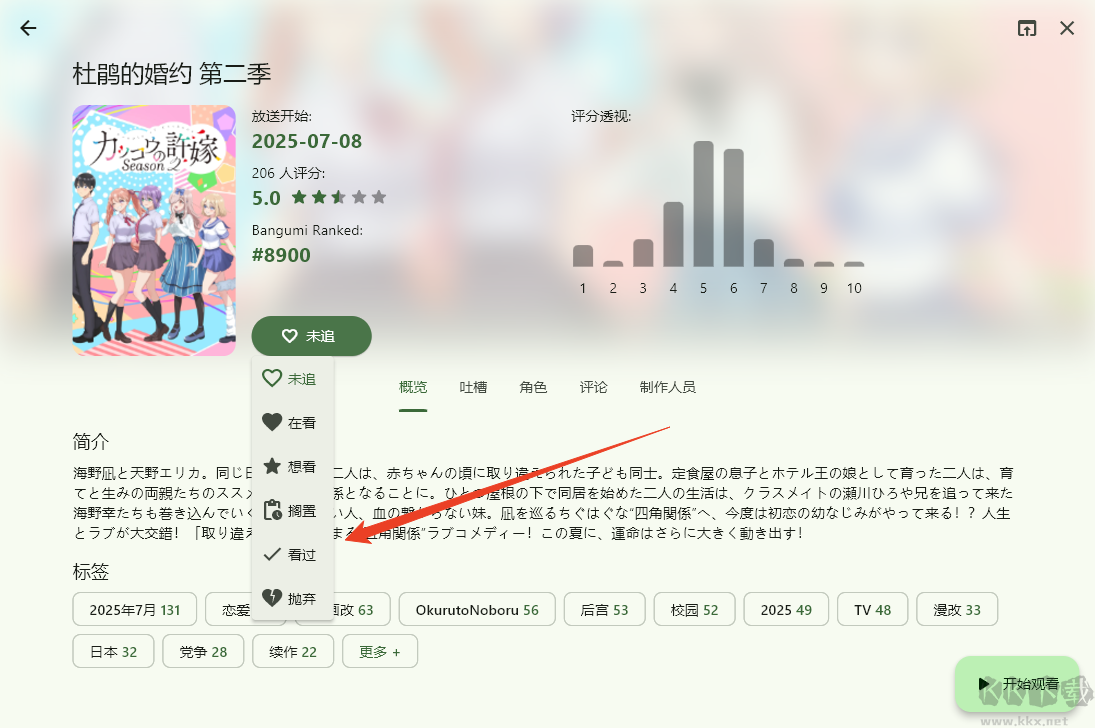Image resolution: width=1095 pixels, height=728 pixels.
Task: Select the 在看 filled heart option
Action: (x=292, y=423)
